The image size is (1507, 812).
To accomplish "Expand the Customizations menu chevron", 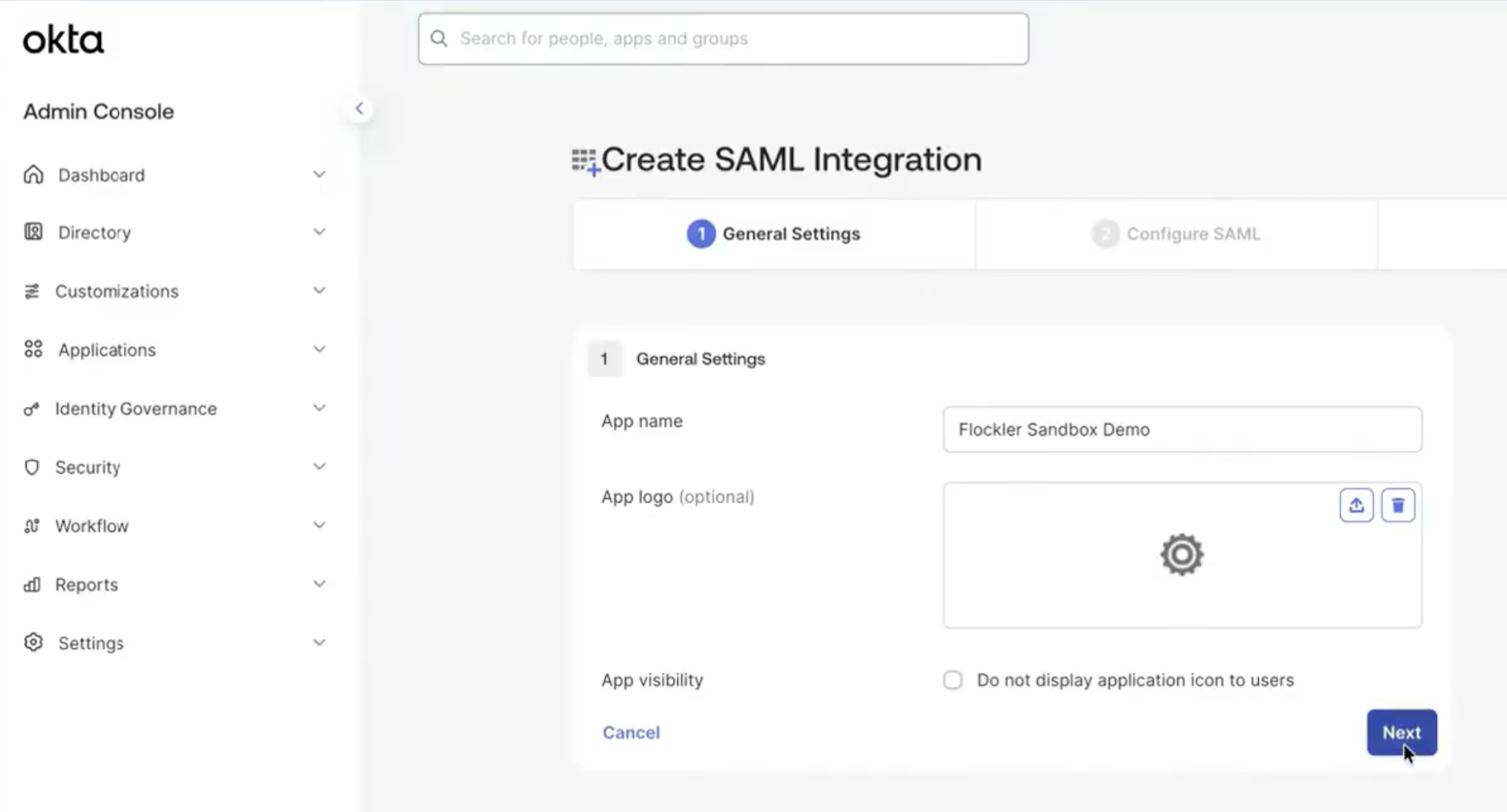I will point(320,291).
